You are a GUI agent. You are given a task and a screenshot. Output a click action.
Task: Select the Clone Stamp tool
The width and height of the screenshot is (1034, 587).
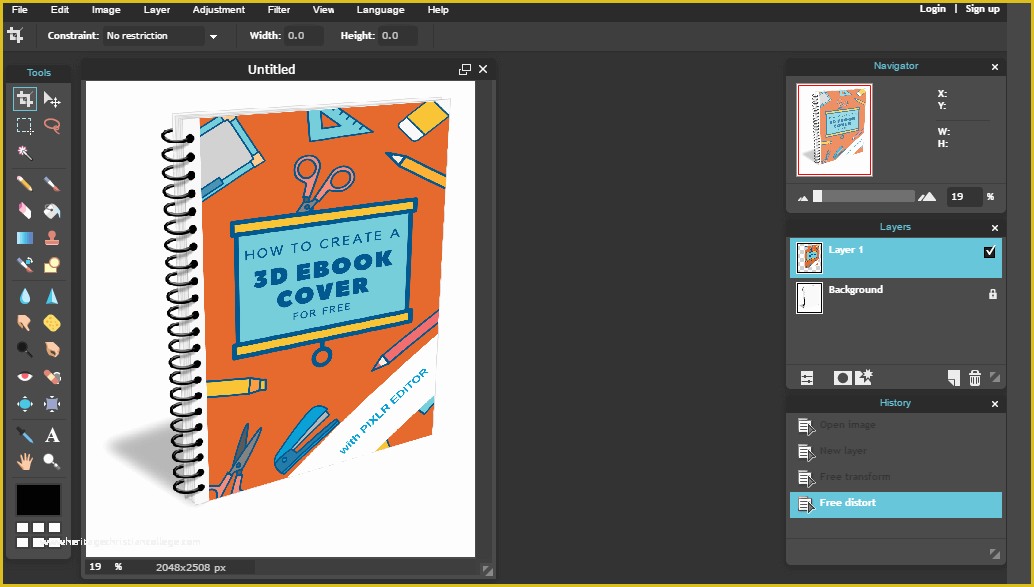pos(52,237)
